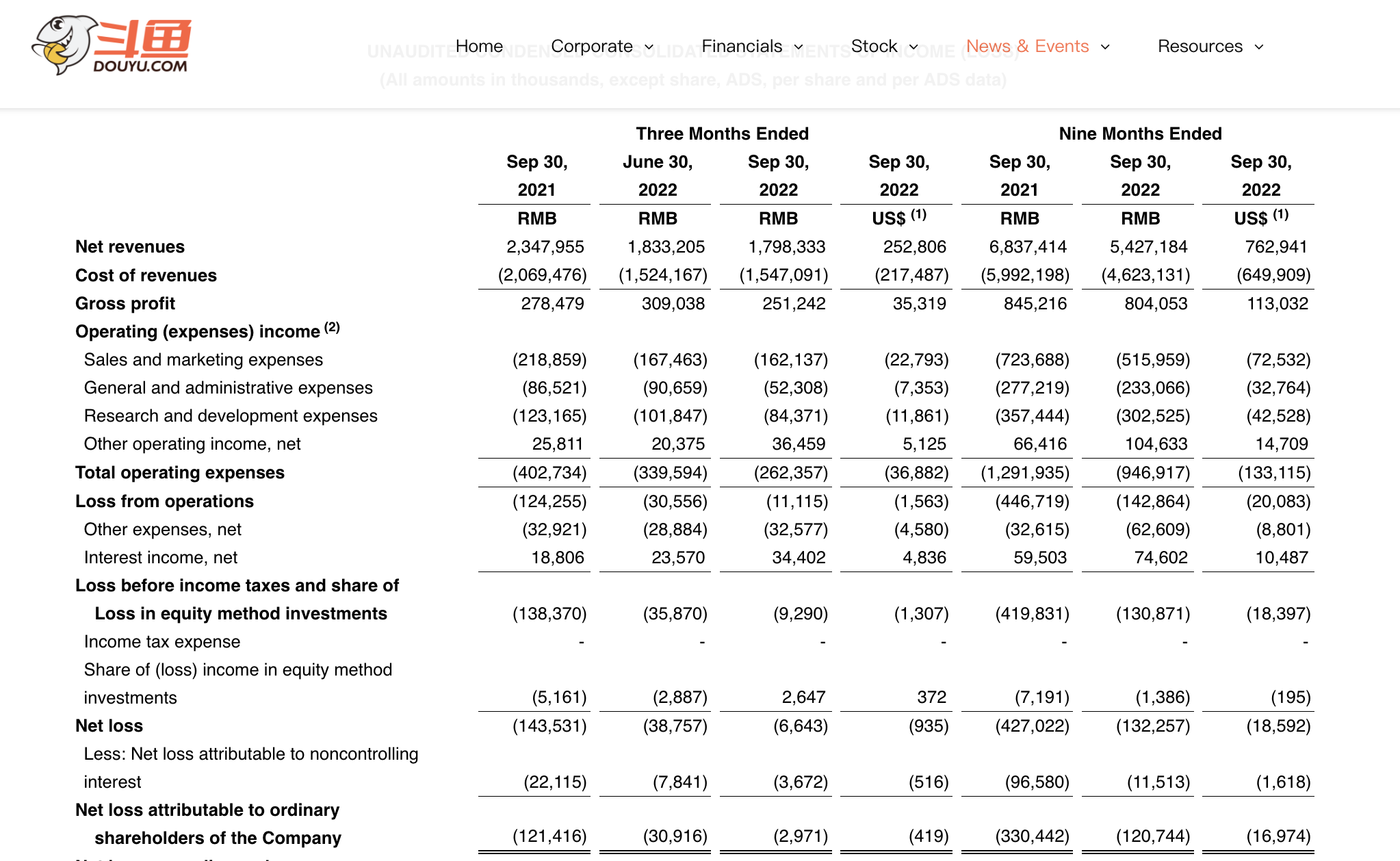
Task: Open the Home page link
Action: point(479,47)
